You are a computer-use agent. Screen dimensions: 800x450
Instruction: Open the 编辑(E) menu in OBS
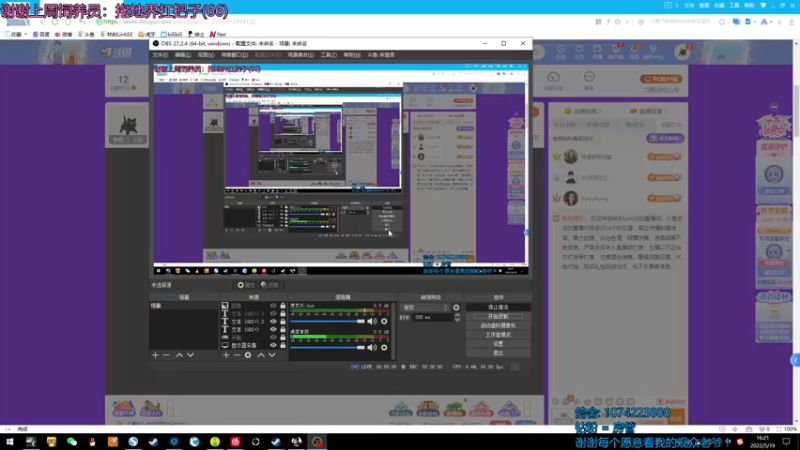183,55
